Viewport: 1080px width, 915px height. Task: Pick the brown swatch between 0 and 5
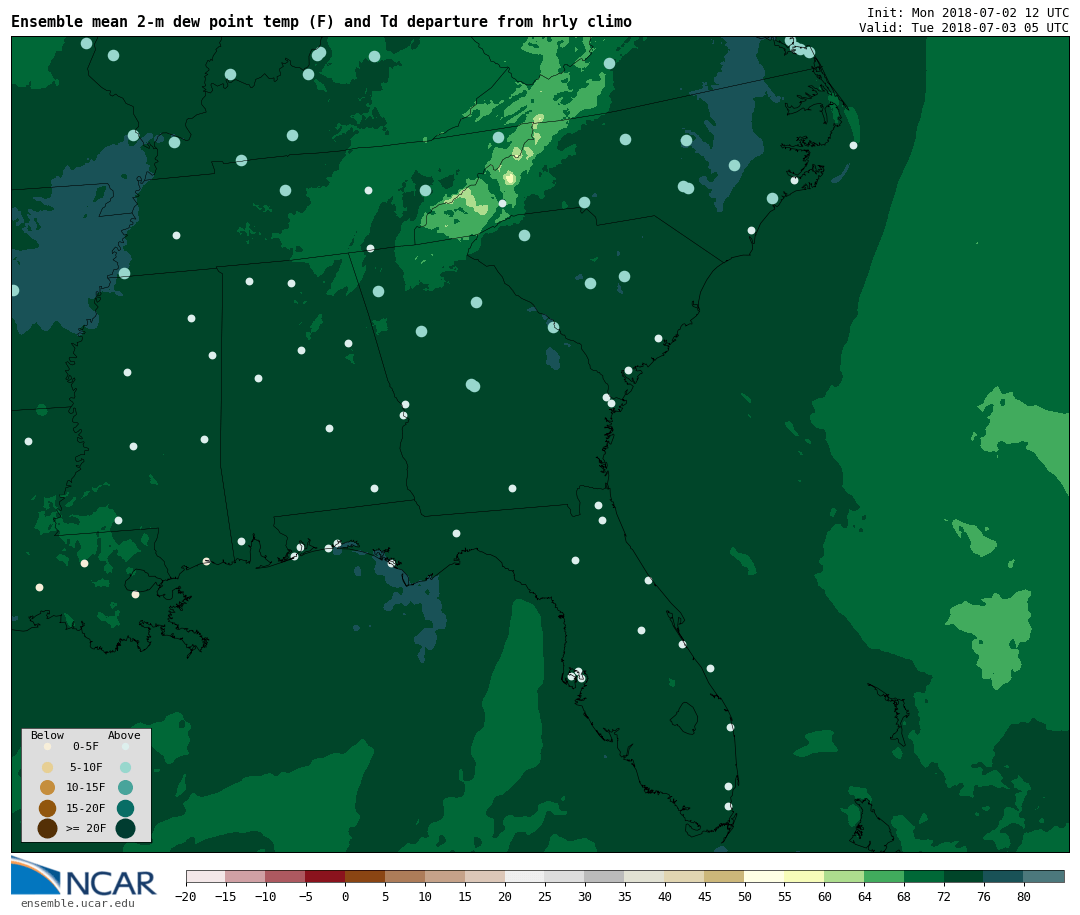click(x=365, y=876)
